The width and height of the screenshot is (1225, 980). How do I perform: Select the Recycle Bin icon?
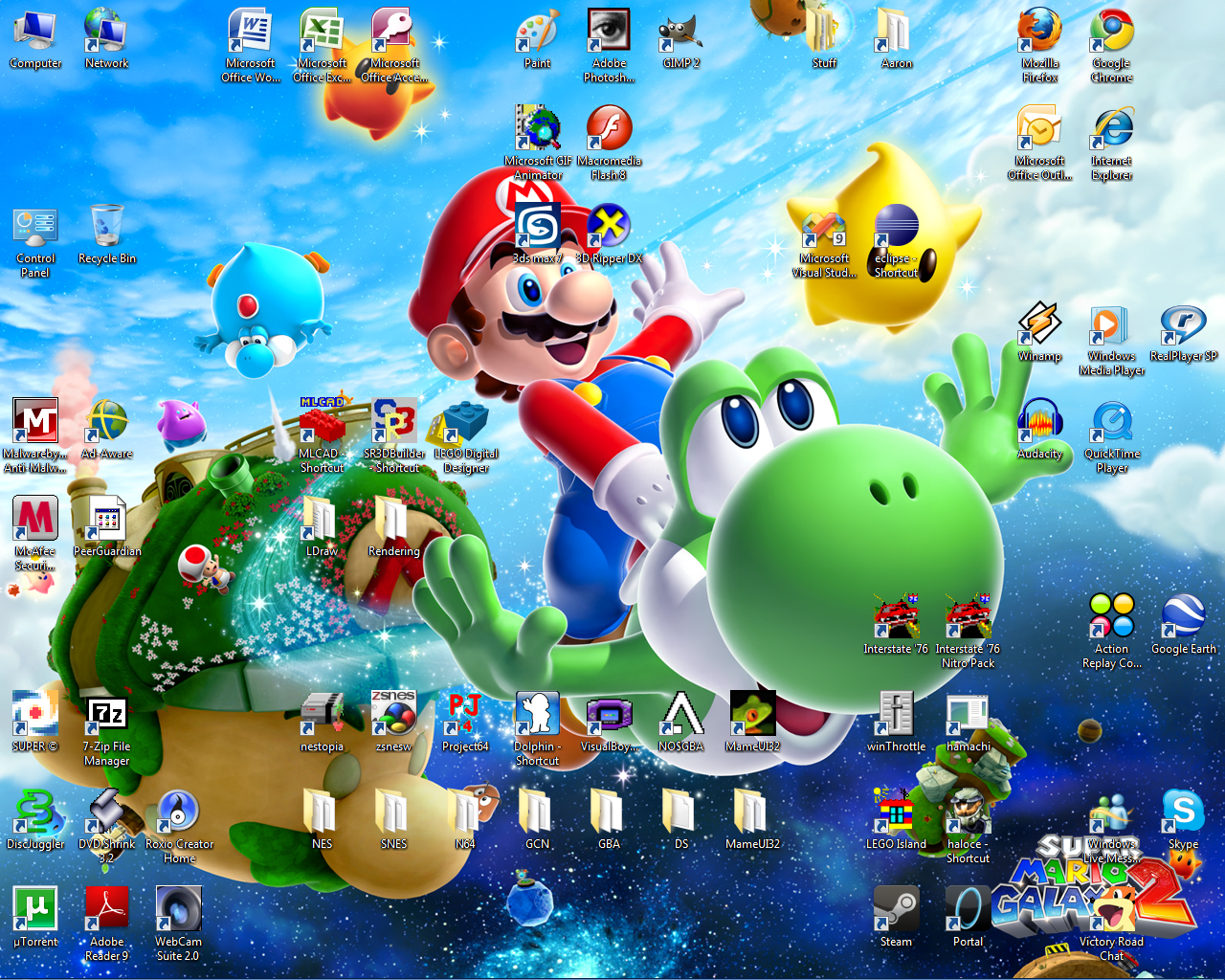107,228
